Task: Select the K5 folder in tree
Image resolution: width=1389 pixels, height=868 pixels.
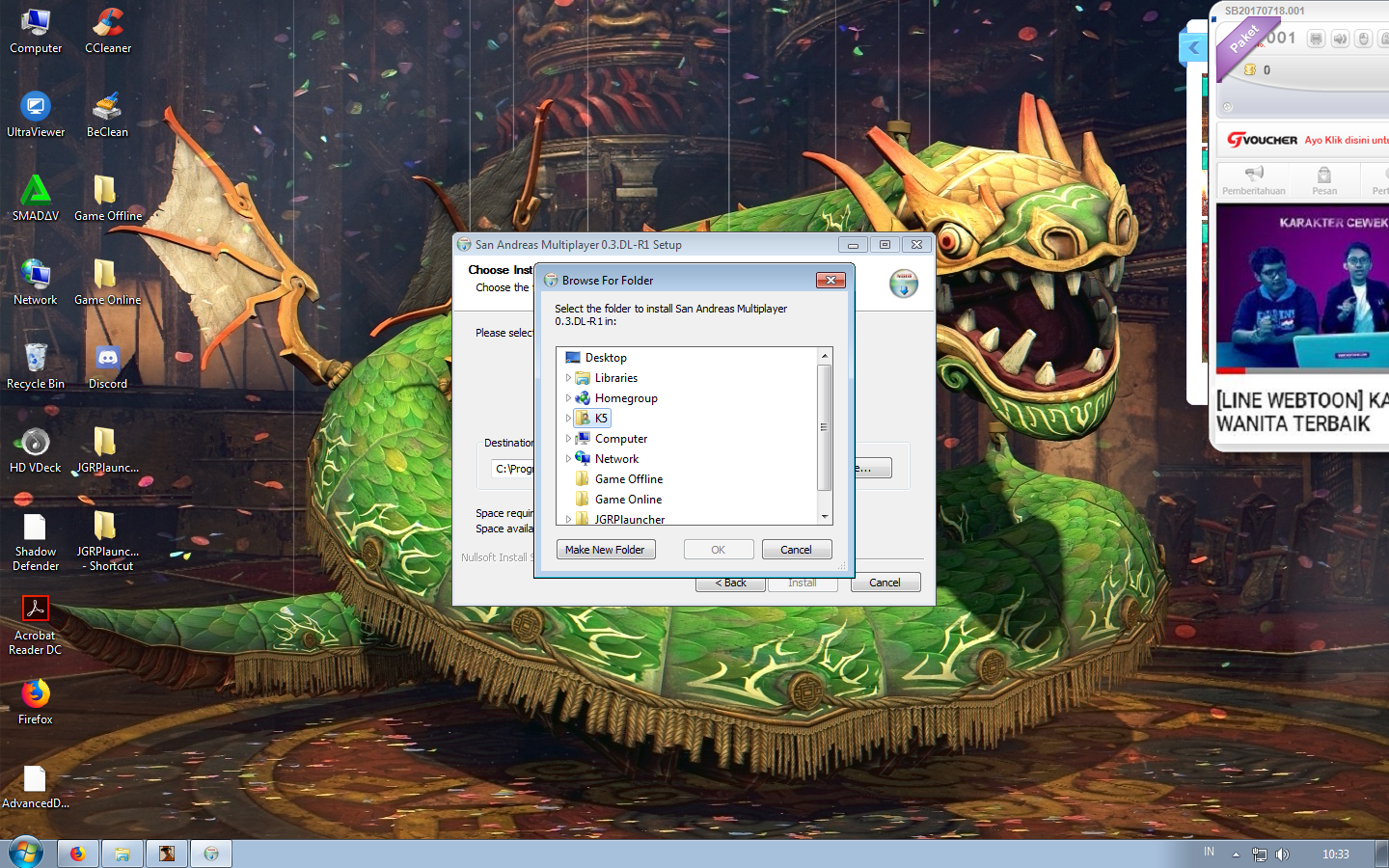Action: (592, 419)
